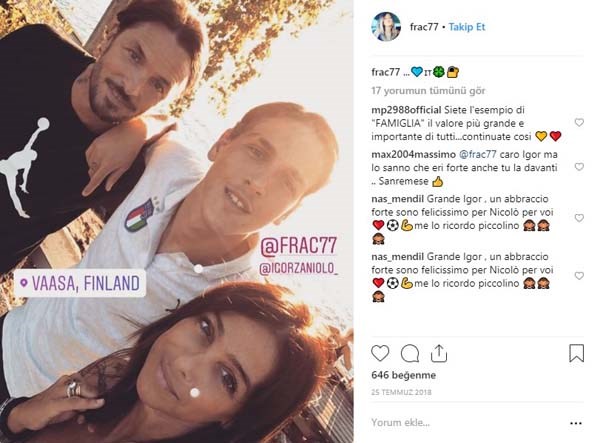Screen dimensions: 600x443
Task: Like the first nas_mendil comment
Action: tap(579, 218)
